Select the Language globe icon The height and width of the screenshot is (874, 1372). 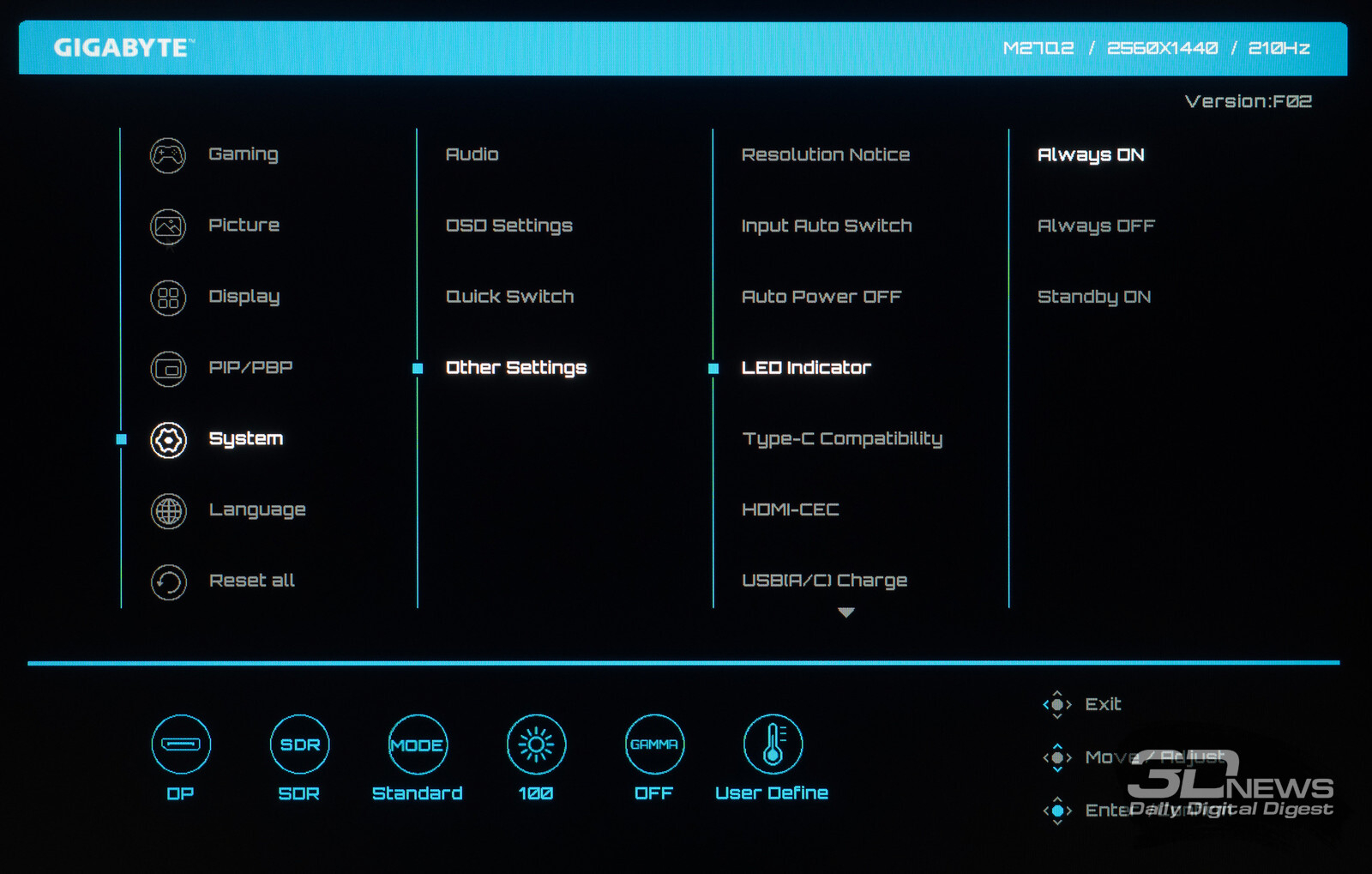coord(168,511)
